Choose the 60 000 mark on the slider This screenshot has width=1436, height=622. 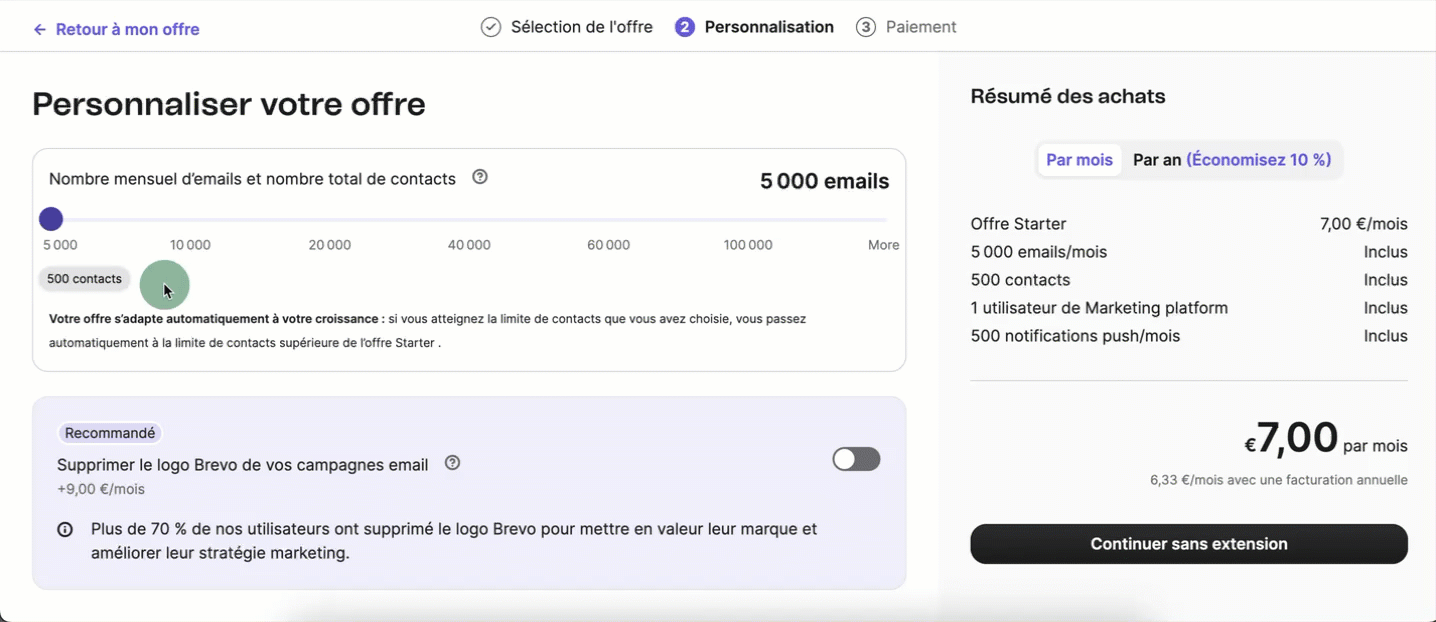[608, 245]
